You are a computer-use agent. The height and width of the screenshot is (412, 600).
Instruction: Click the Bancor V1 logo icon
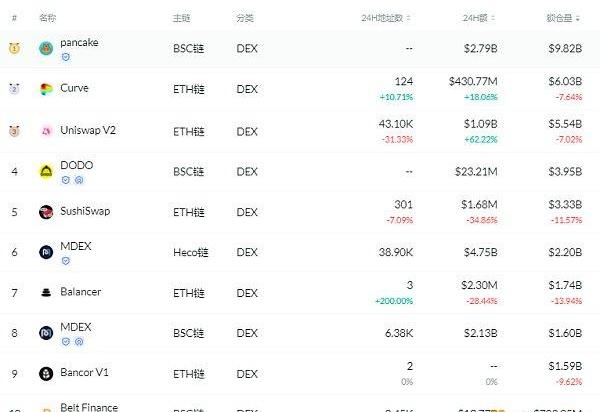coord(46,374)
